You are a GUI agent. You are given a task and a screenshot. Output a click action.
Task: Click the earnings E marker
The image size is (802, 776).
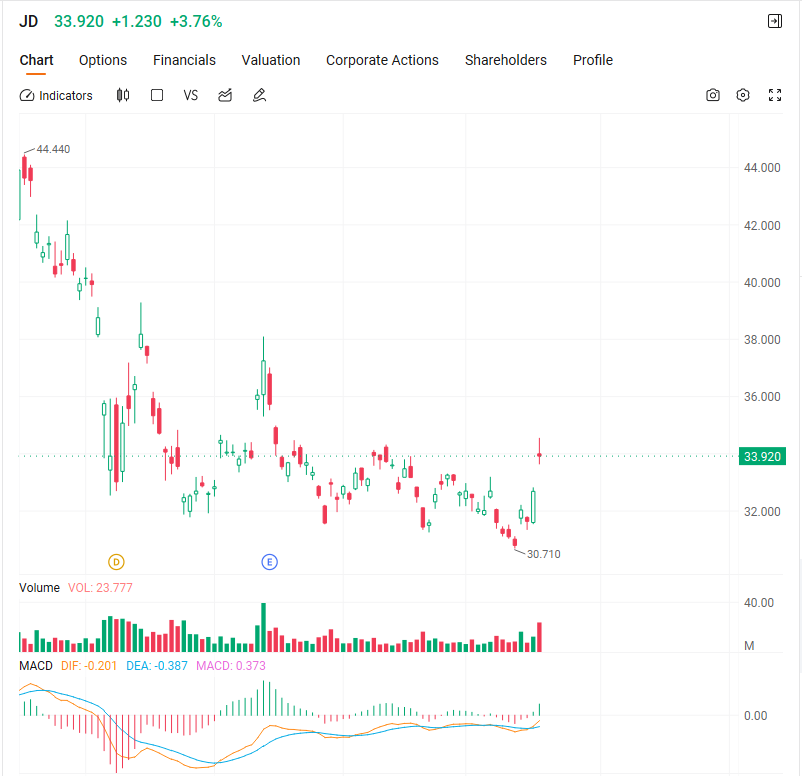click(270, 562)
